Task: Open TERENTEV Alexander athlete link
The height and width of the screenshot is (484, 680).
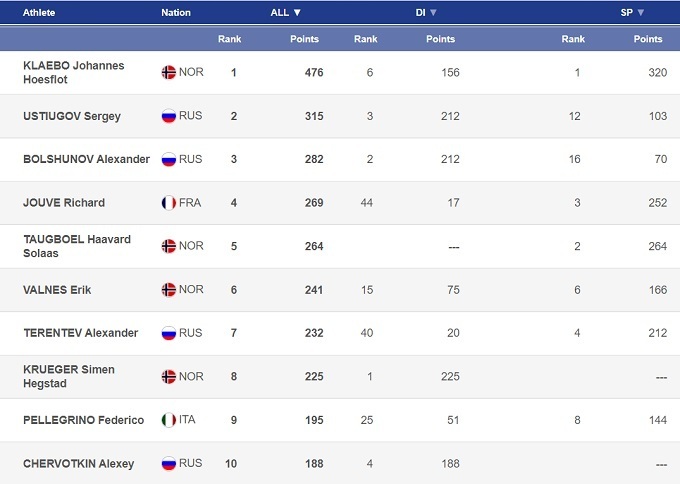Action: (80, 333)
